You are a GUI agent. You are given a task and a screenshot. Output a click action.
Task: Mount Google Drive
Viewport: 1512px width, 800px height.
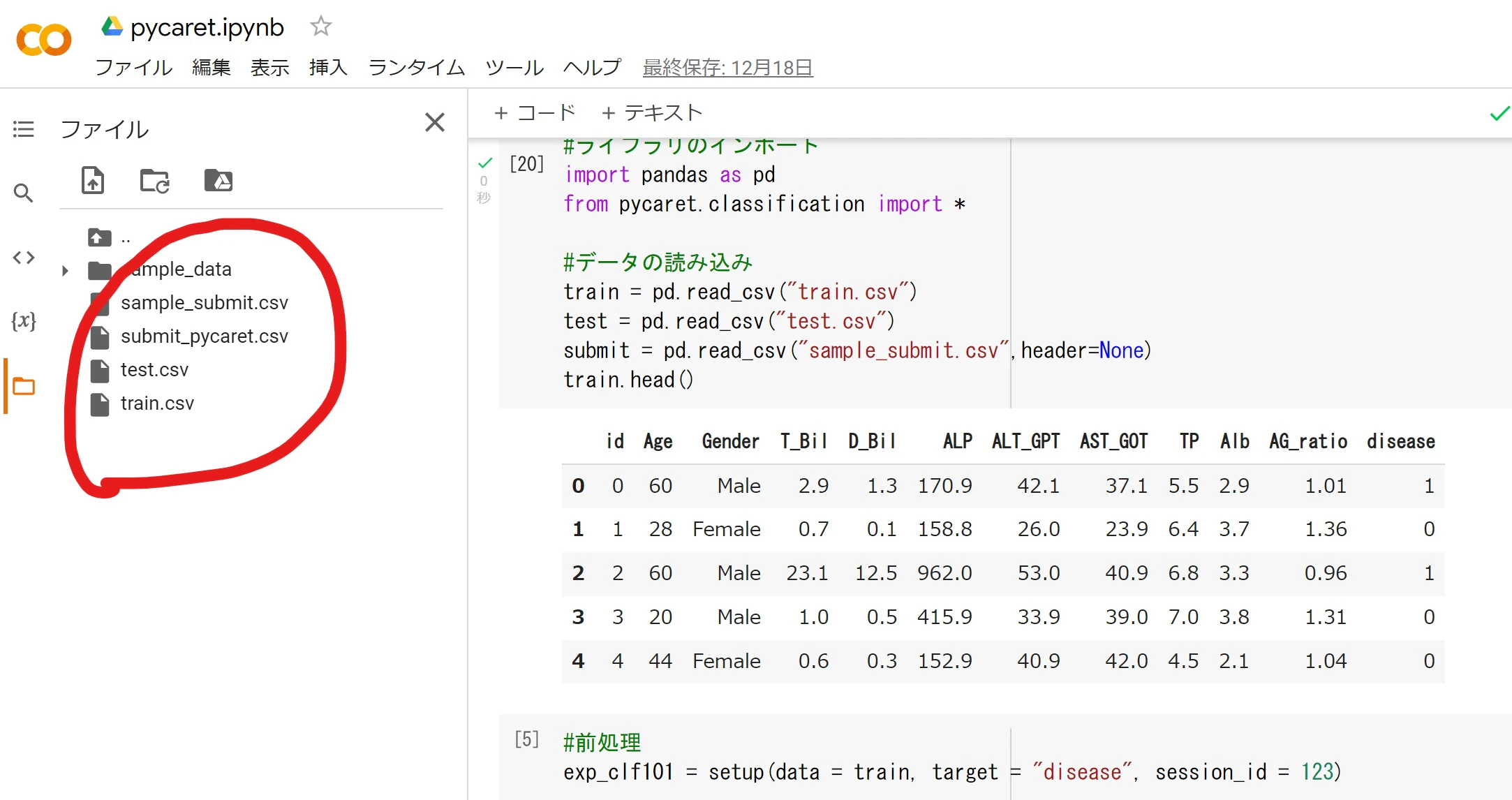pos(218,180)
